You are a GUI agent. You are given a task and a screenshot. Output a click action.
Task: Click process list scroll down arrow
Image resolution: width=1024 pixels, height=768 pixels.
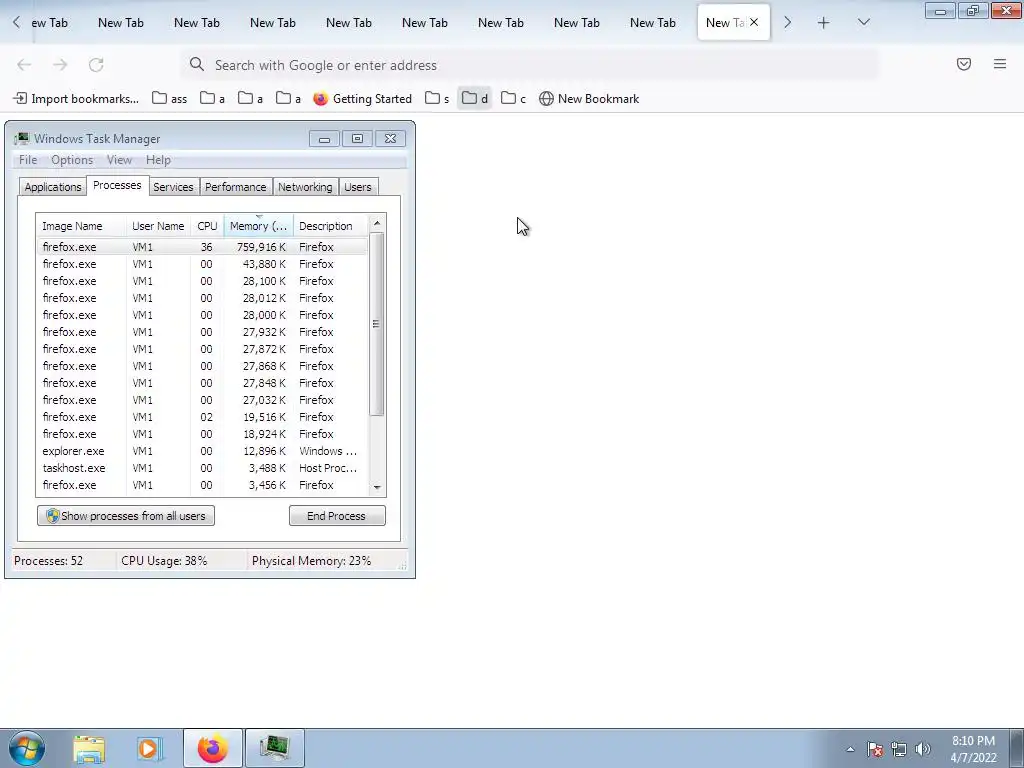click(x=377, y=488)
